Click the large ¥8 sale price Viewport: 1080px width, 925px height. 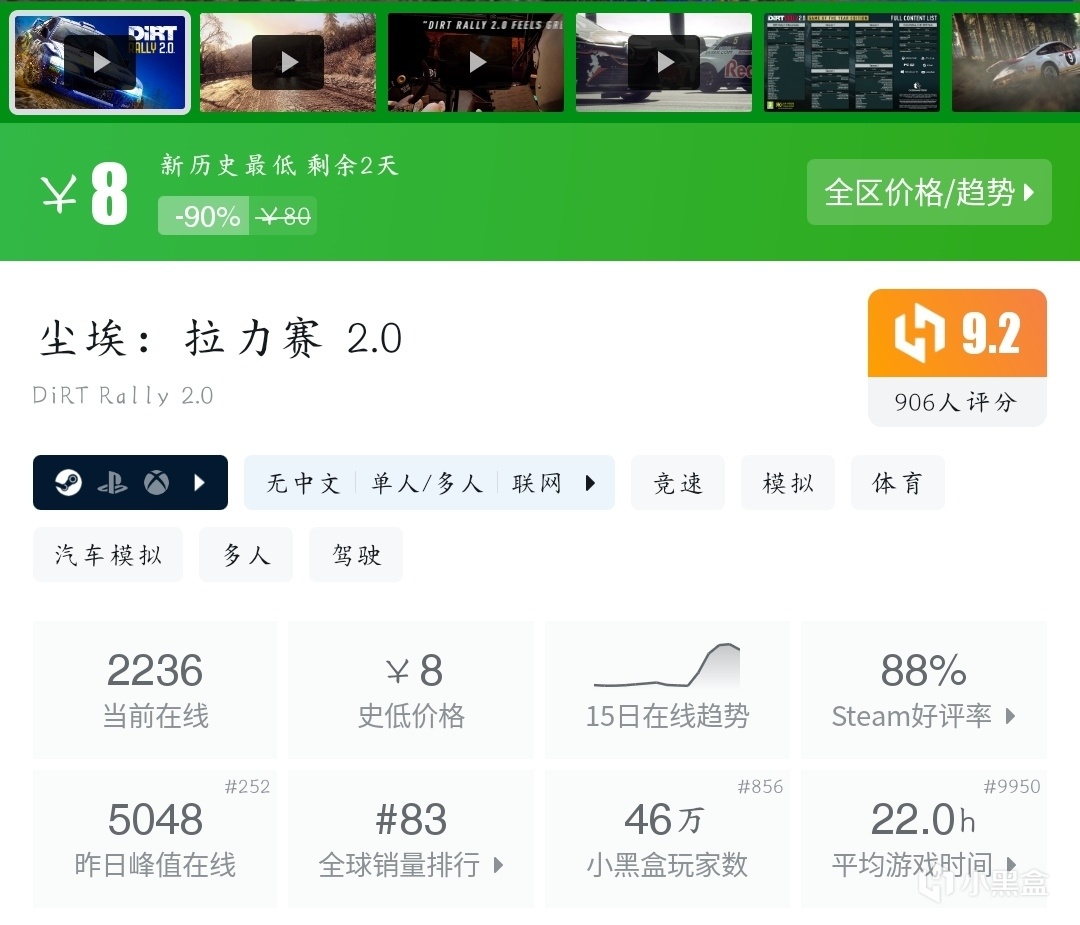84,194
